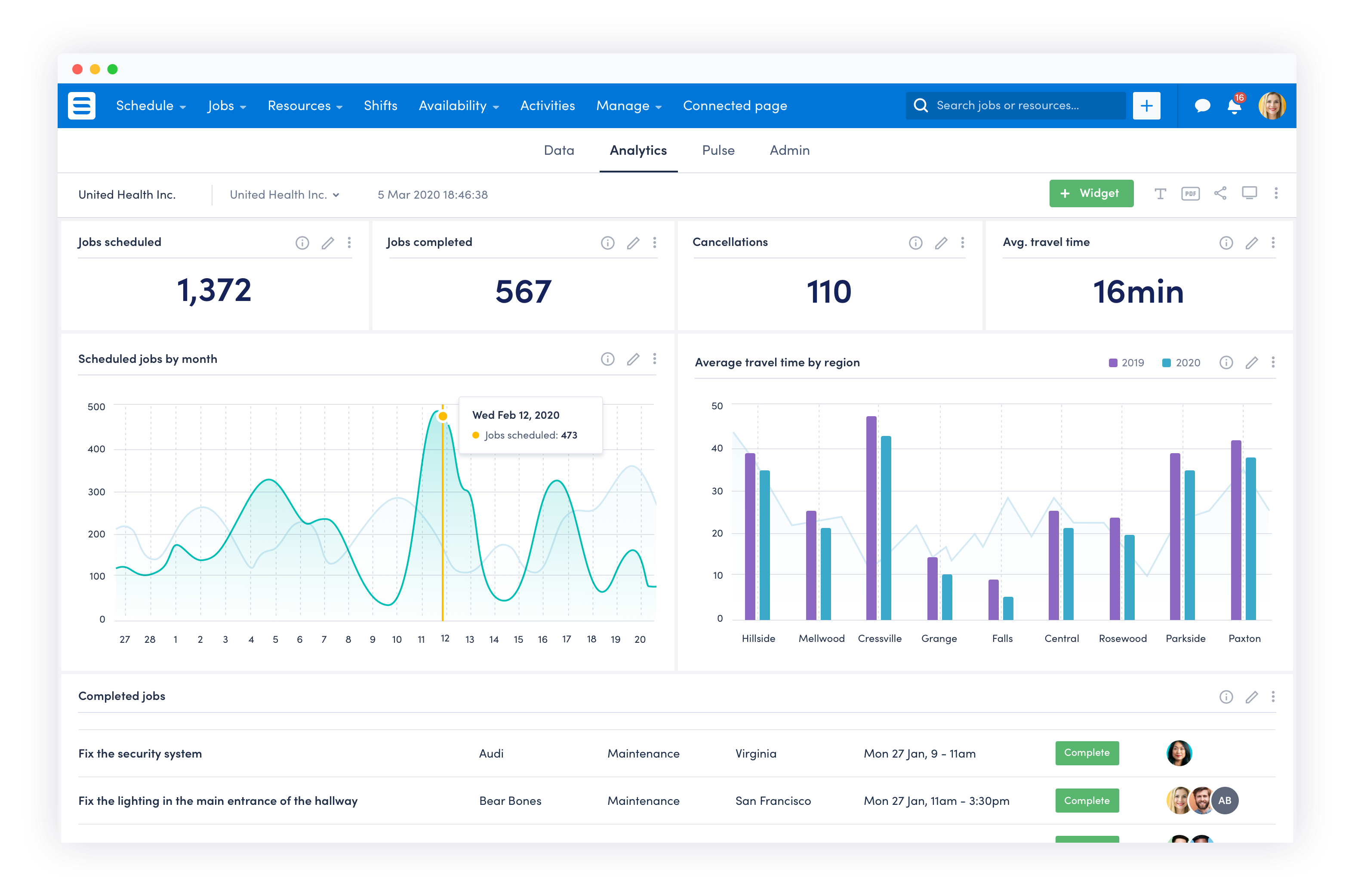The height and width of the screenshot is (896, 1361).
Task: Switch to the Pulse tab
Action: click(717, 150)
